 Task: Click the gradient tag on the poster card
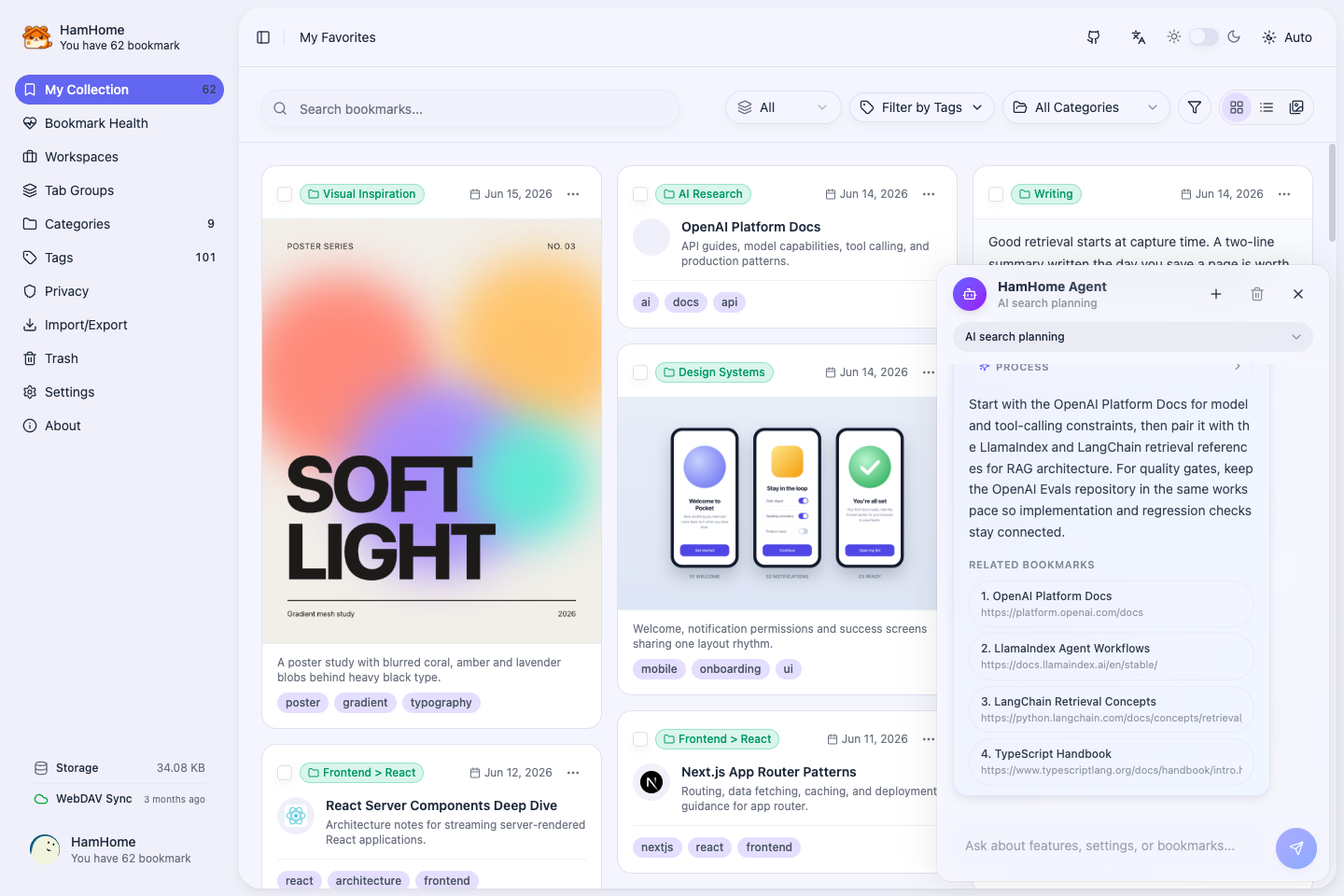pos(365,703)
